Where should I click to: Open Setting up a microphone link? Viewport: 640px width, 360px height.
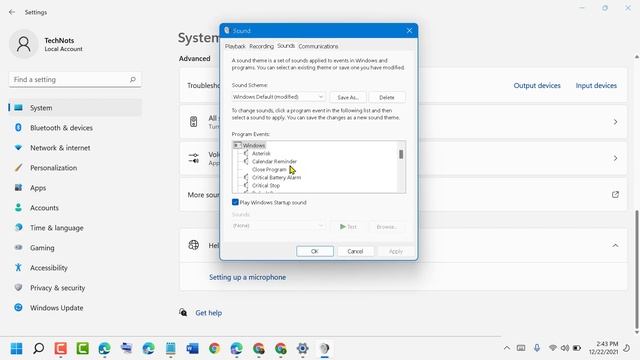pyautogui.click(x=247, y=277)
